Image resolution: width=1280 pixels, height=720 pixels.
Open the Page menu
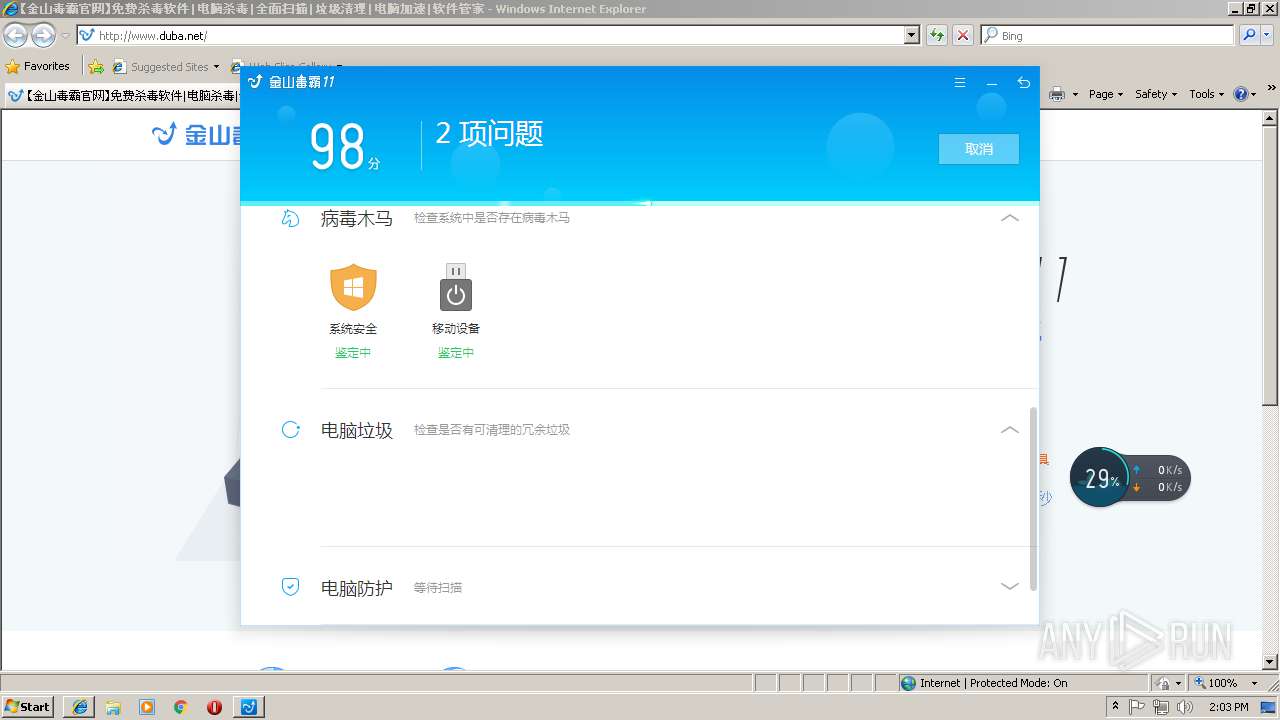[x=1106, y=94]
